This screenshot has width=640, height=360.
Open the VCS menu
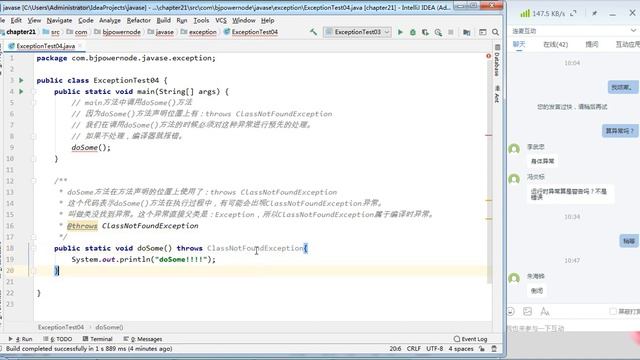click(x=221, y=20)
